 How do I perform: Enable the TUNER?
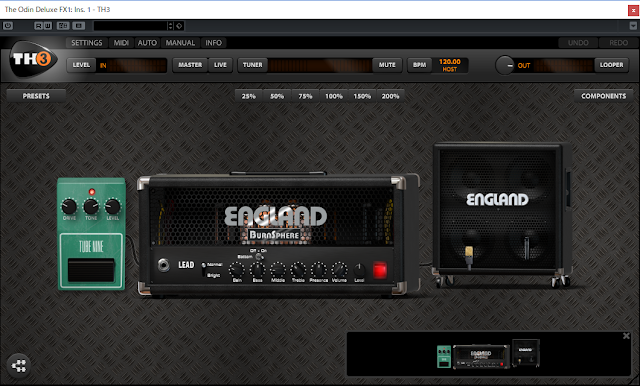[x=253, y=65]
